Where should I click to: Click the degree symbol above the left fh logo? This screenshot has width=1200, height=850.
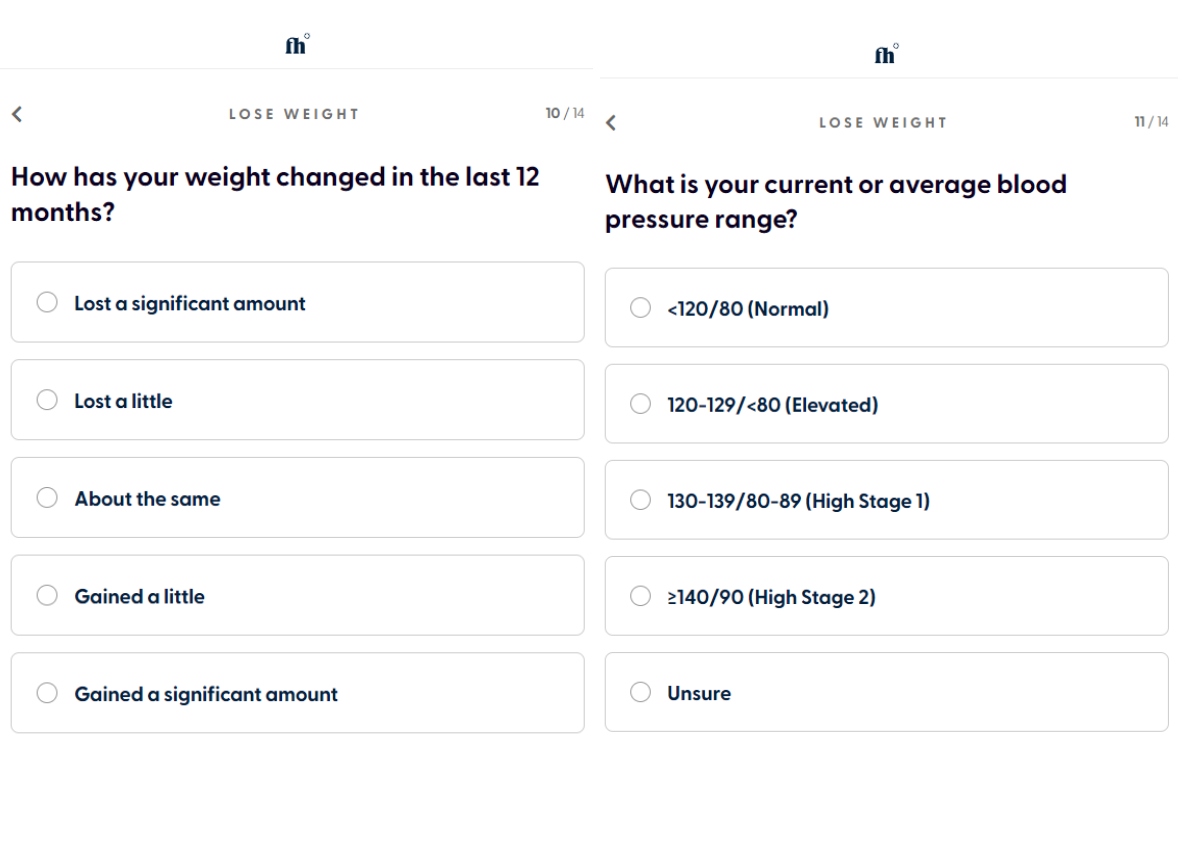[306, 36]
